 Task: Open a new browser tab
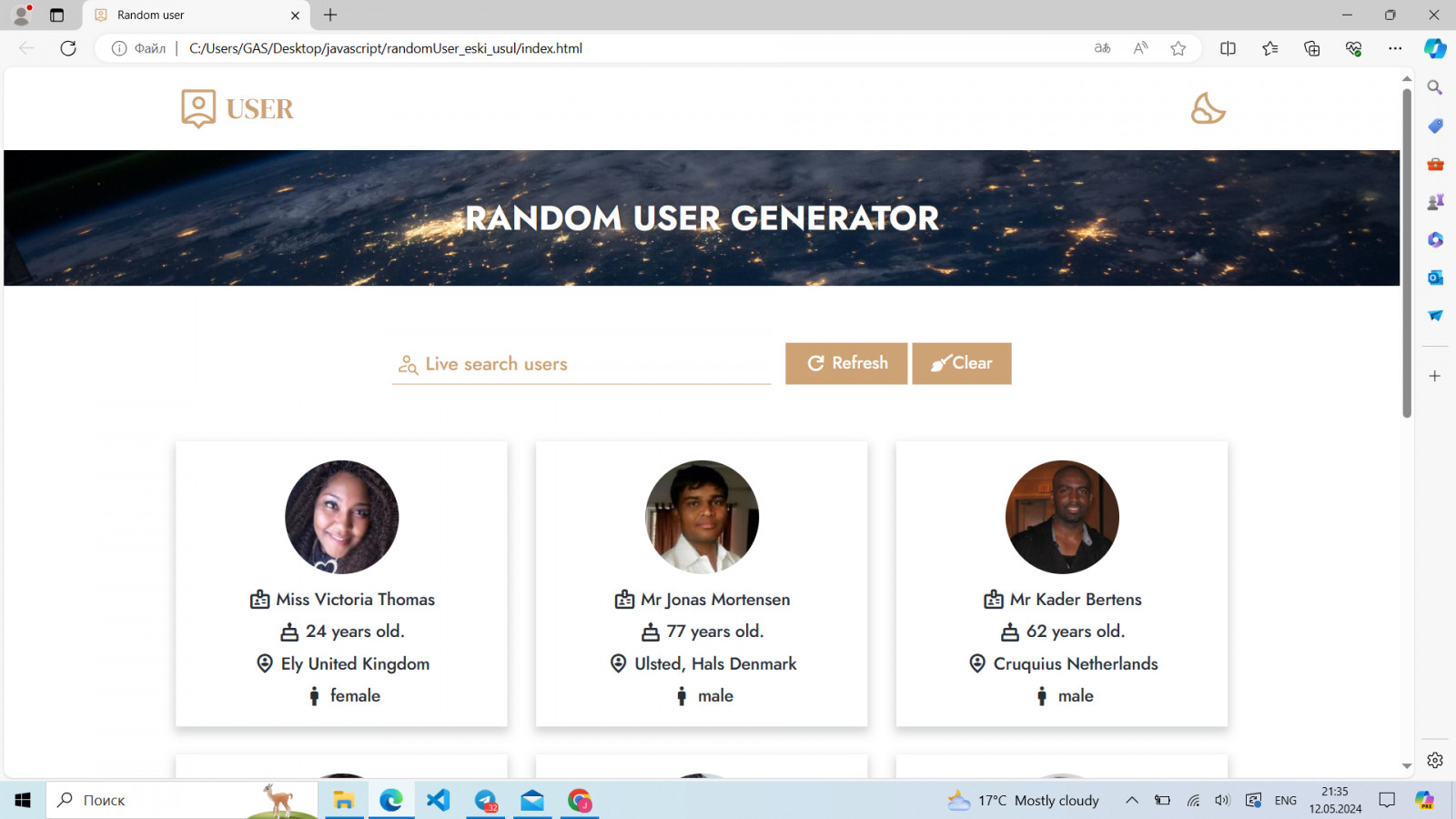[x=330, y=15]
